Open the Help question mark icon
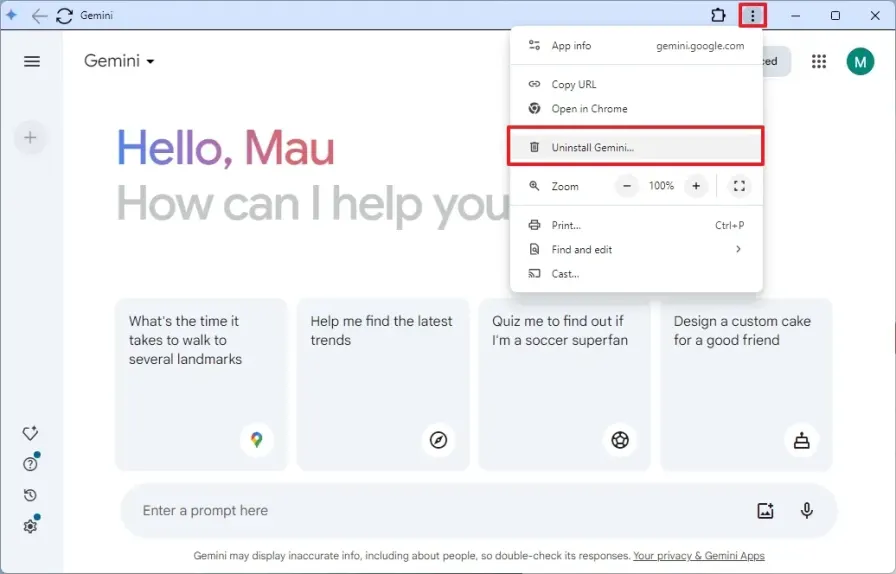 tap(30, 464)
